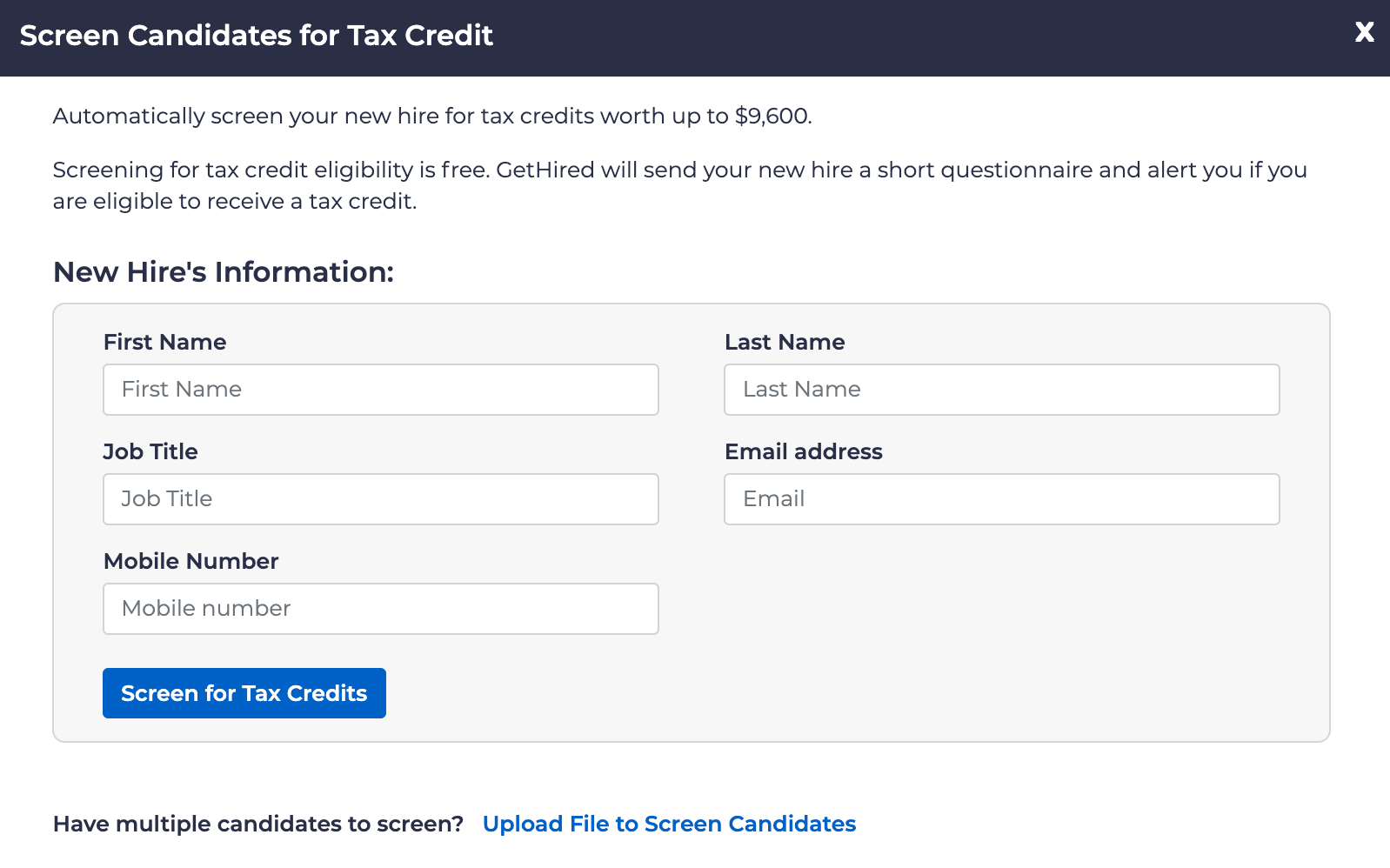1390x868 pixels.
Task: Click the Mobile Number field label
Action: 190,561
